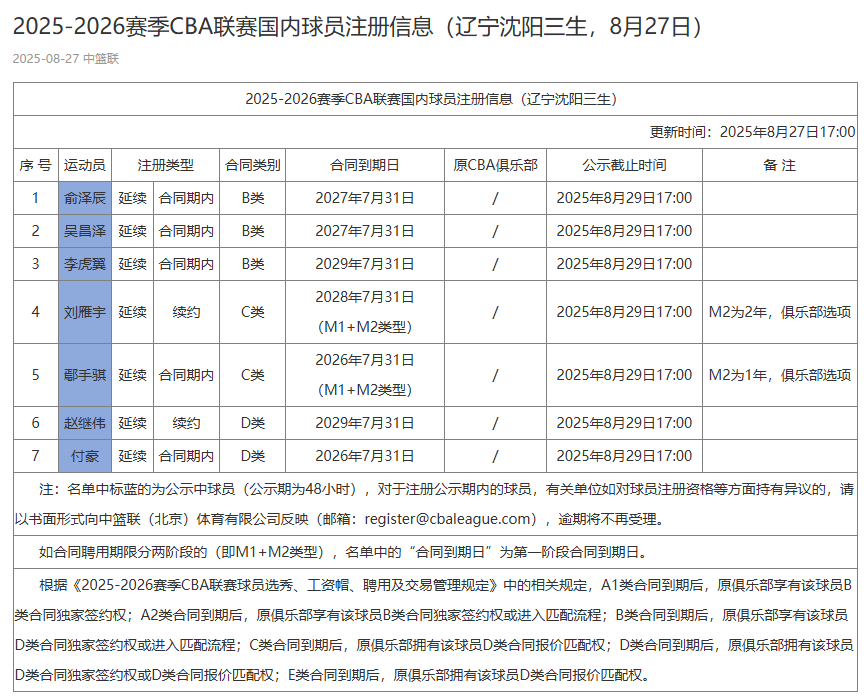The width and height of the screenshot is (865, 699).
Task: Click 续约 in 赵继伟's row
Action: [x=186, y=423]
